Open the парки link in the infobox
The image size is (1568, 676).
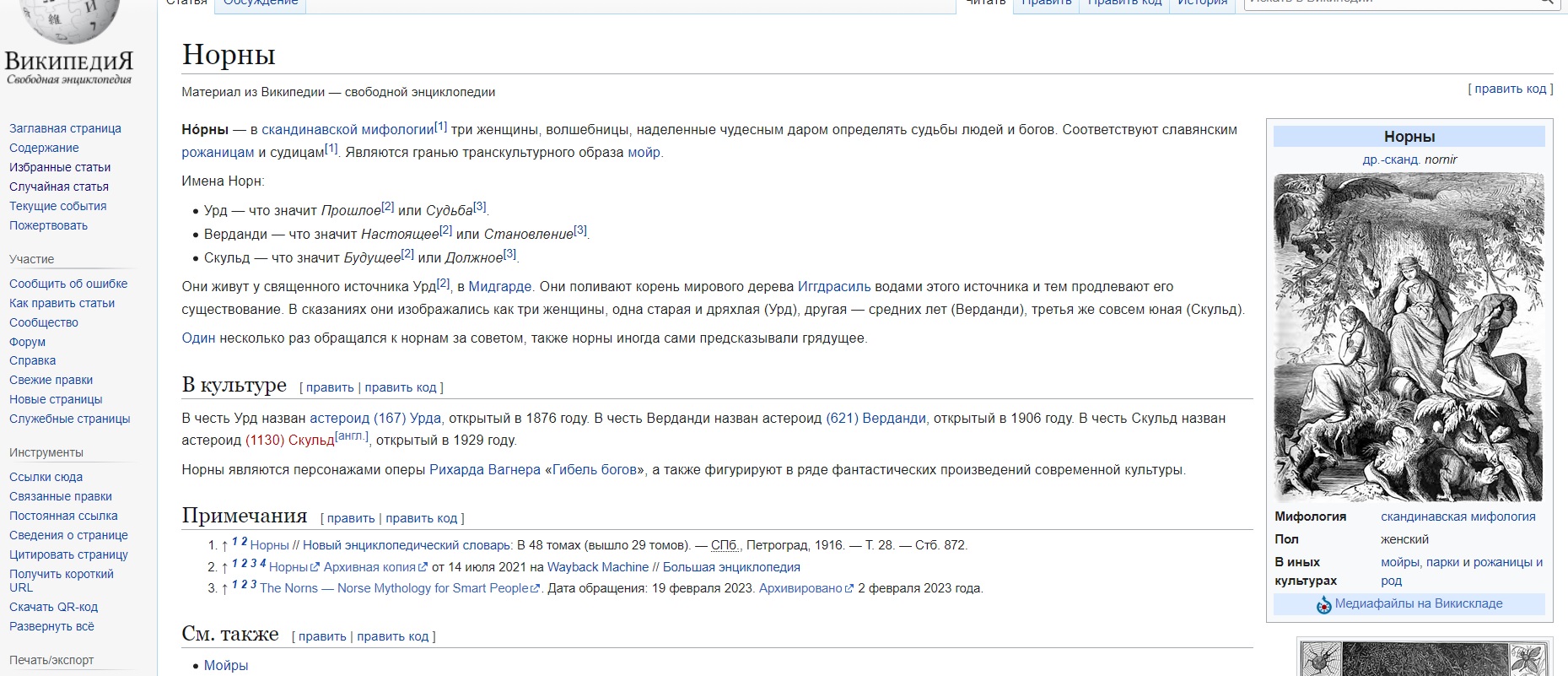coord(1442,562)
